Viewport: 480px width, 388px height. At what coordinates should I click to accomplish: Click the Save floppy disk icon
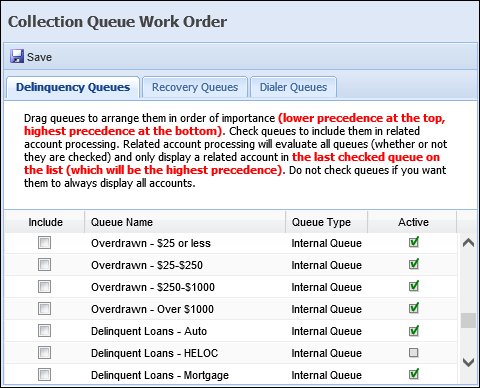click(x=17, y=56)
